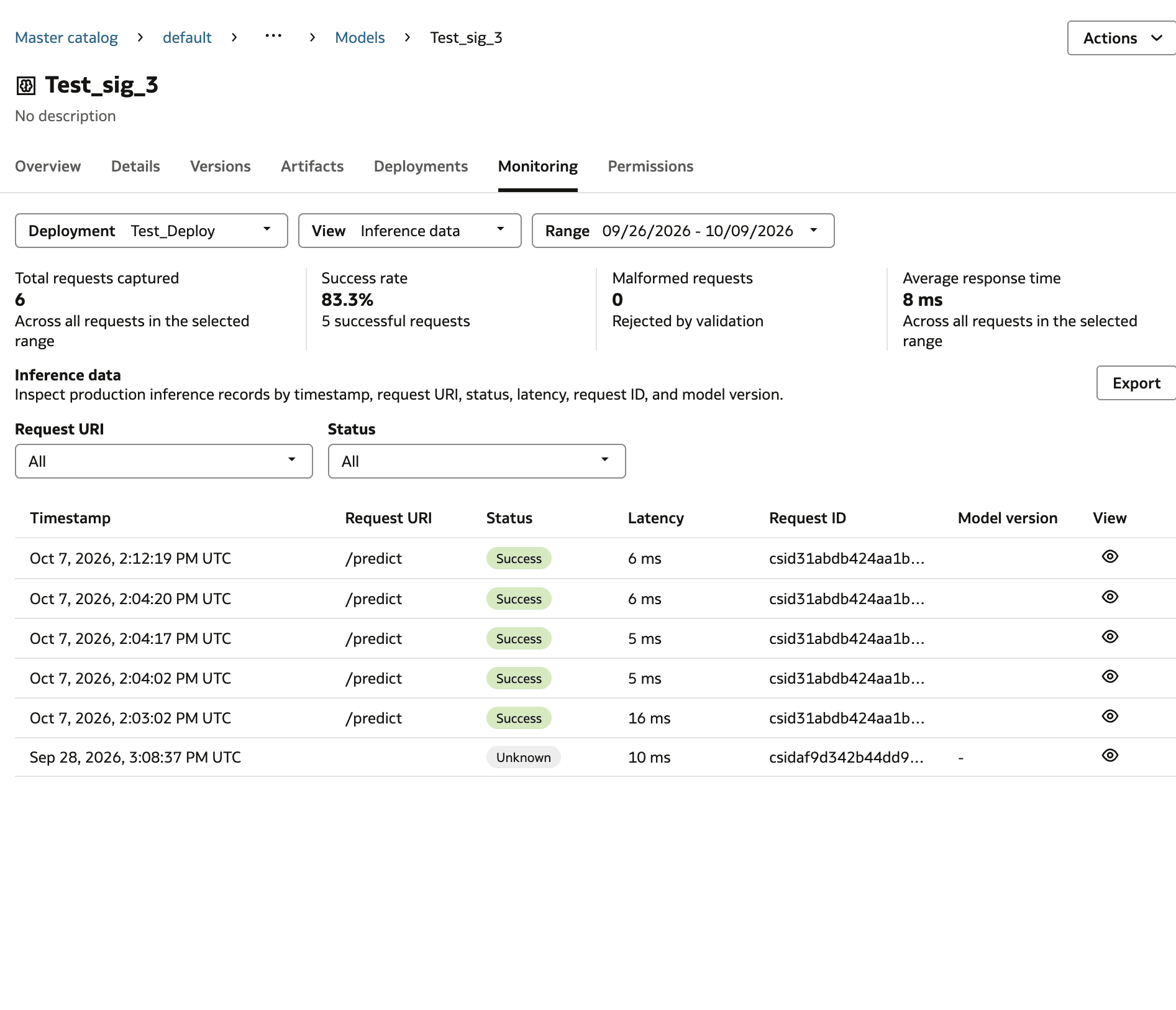Click the 10 ms latency value
This screenshot has height=1010, width=1176.
[x=649, y=757]
